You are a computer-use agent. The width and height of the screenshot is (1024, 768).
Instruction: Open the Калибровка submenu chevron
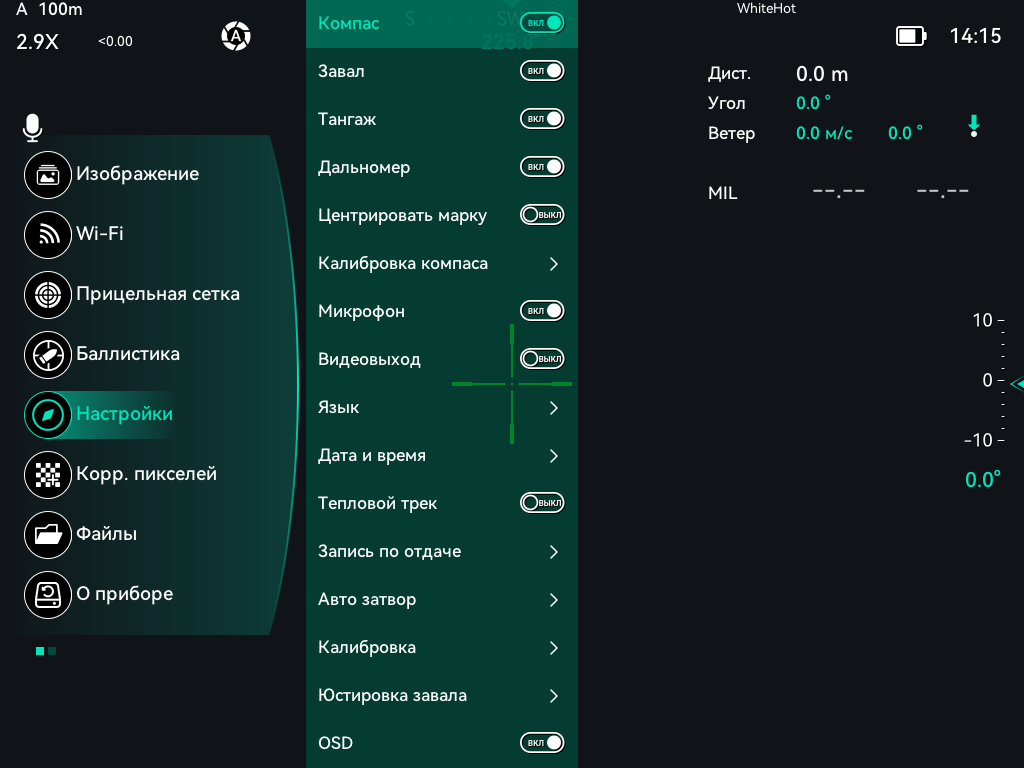(x=554, y=648)
